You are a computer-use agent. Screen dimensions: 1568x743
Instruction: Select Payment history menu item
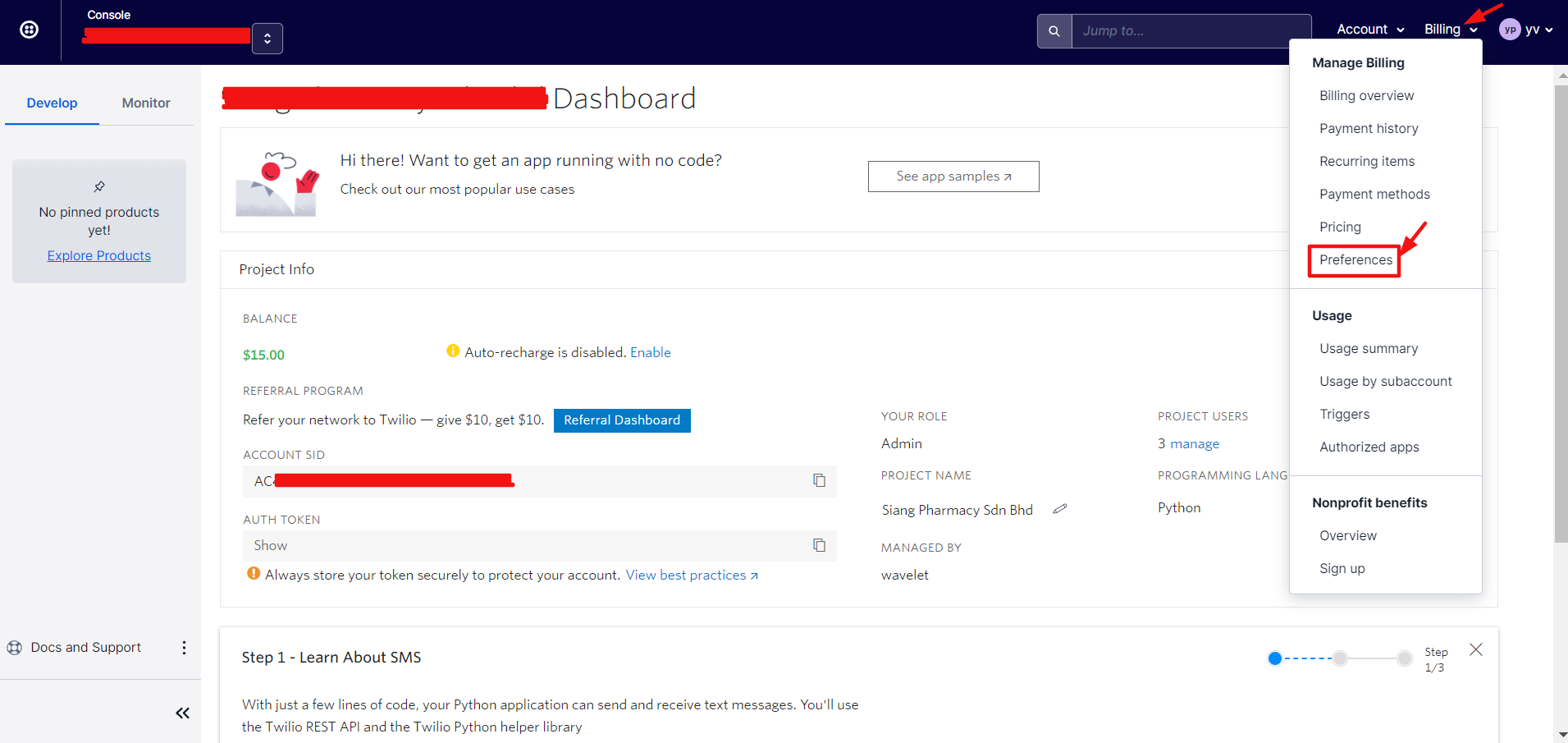pos(1369,129)
